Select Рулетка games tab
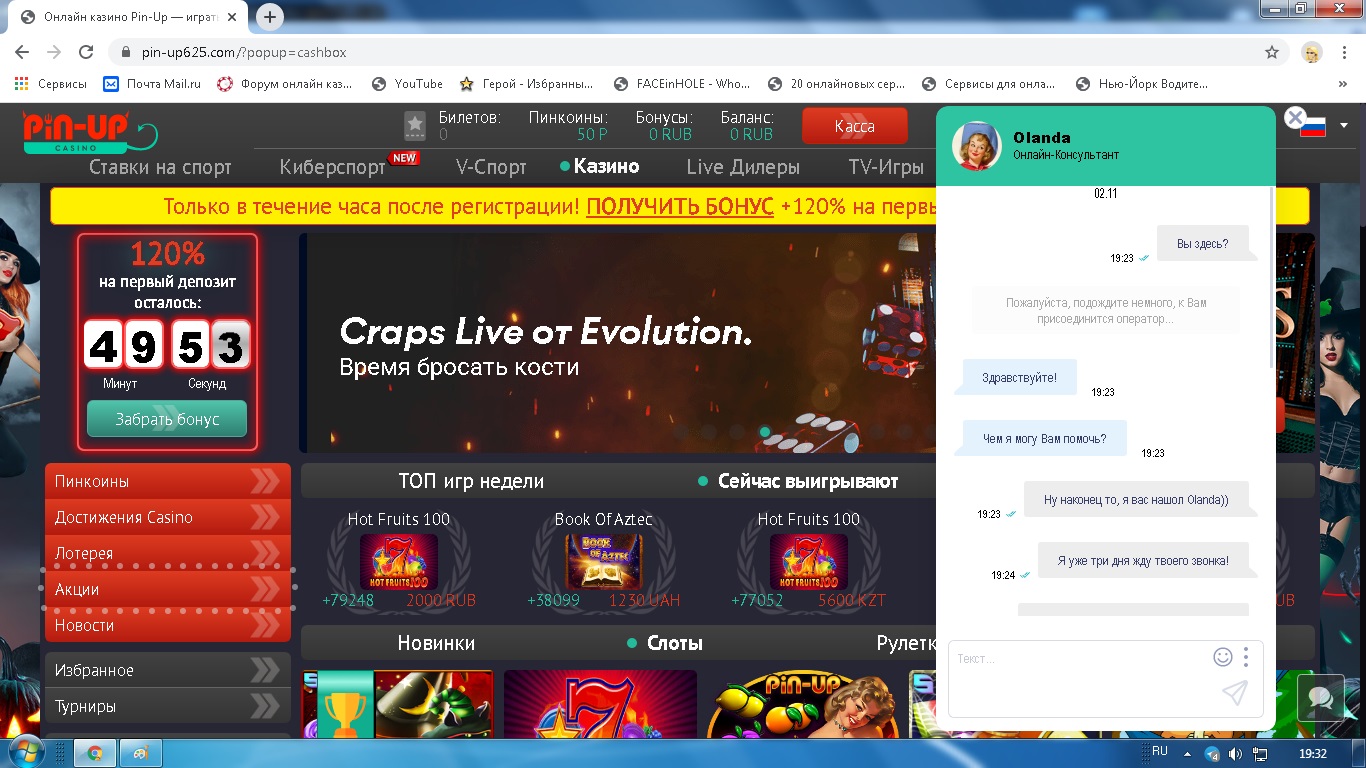The height and width of the screenshot is (768, 1366). click(x=906, y=643)
